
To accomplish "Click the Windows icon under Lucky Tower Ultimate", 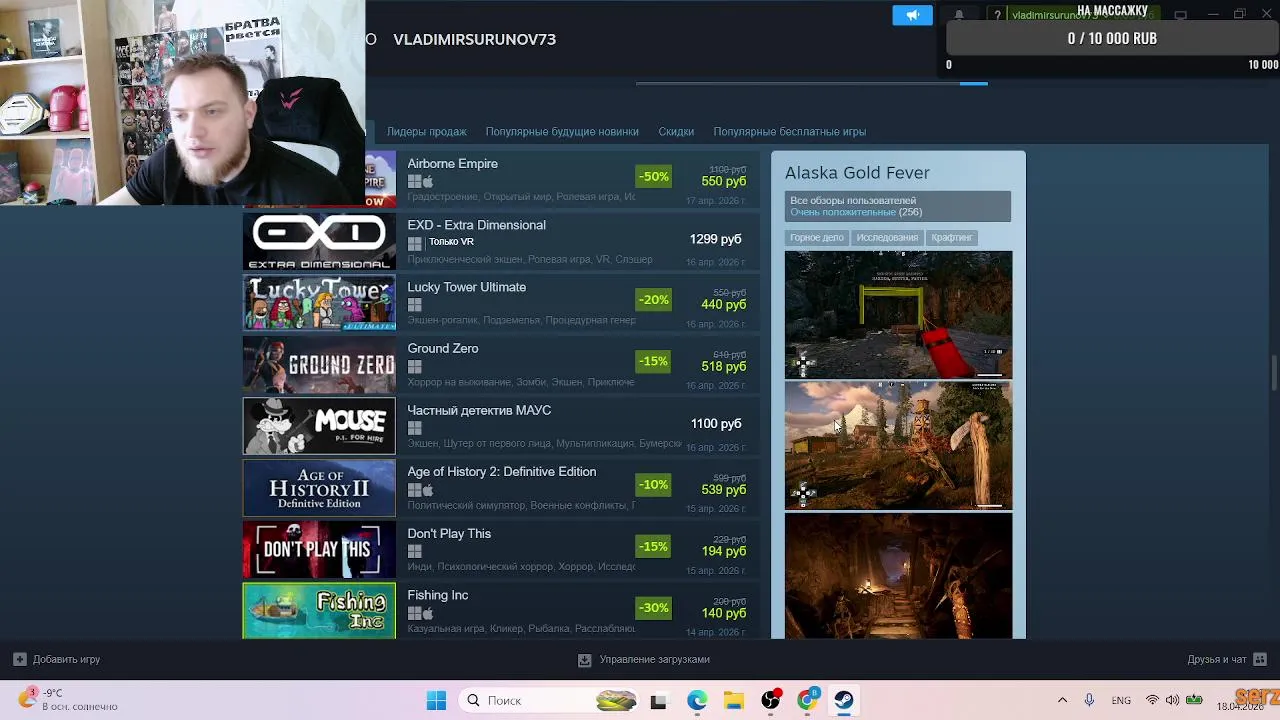I will pos(414,305).
